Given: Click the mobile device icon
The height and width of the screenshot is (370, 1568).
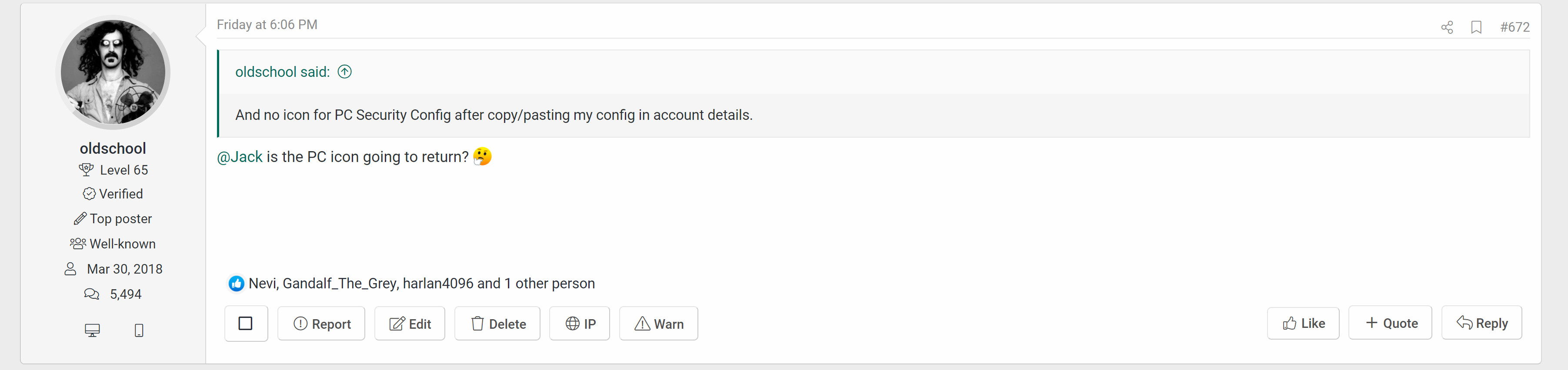Looking at the screenshot, I should 139,330.
